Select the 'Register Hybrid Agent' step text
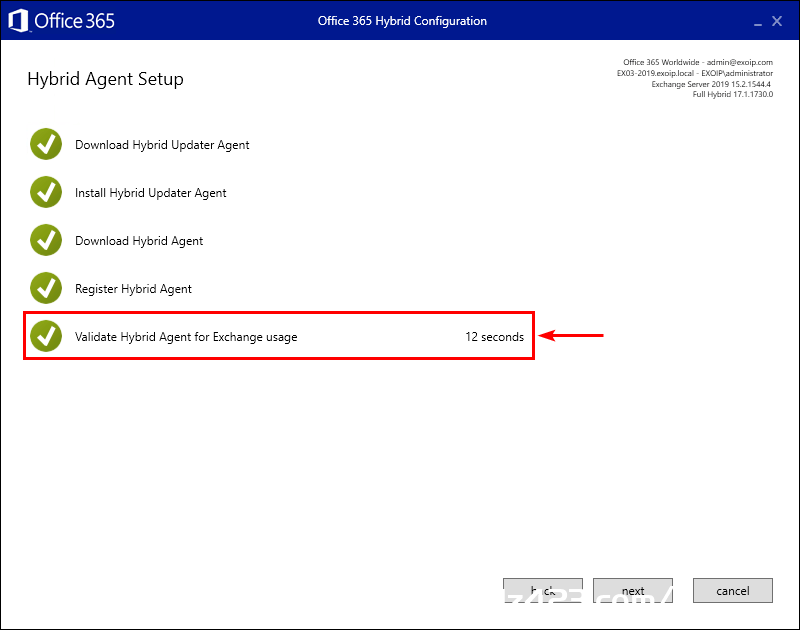 (x=133, y=289)
